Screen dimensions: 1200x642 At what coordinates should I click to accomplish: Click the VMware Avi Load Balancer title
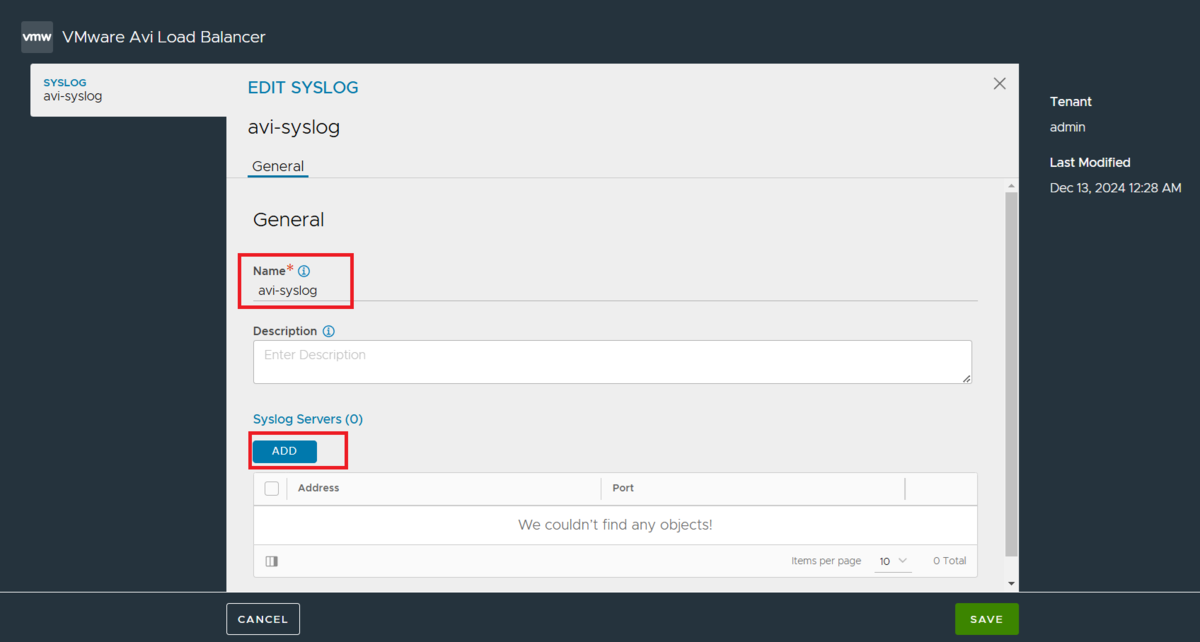pyautogui.click(x=164, y=37)
